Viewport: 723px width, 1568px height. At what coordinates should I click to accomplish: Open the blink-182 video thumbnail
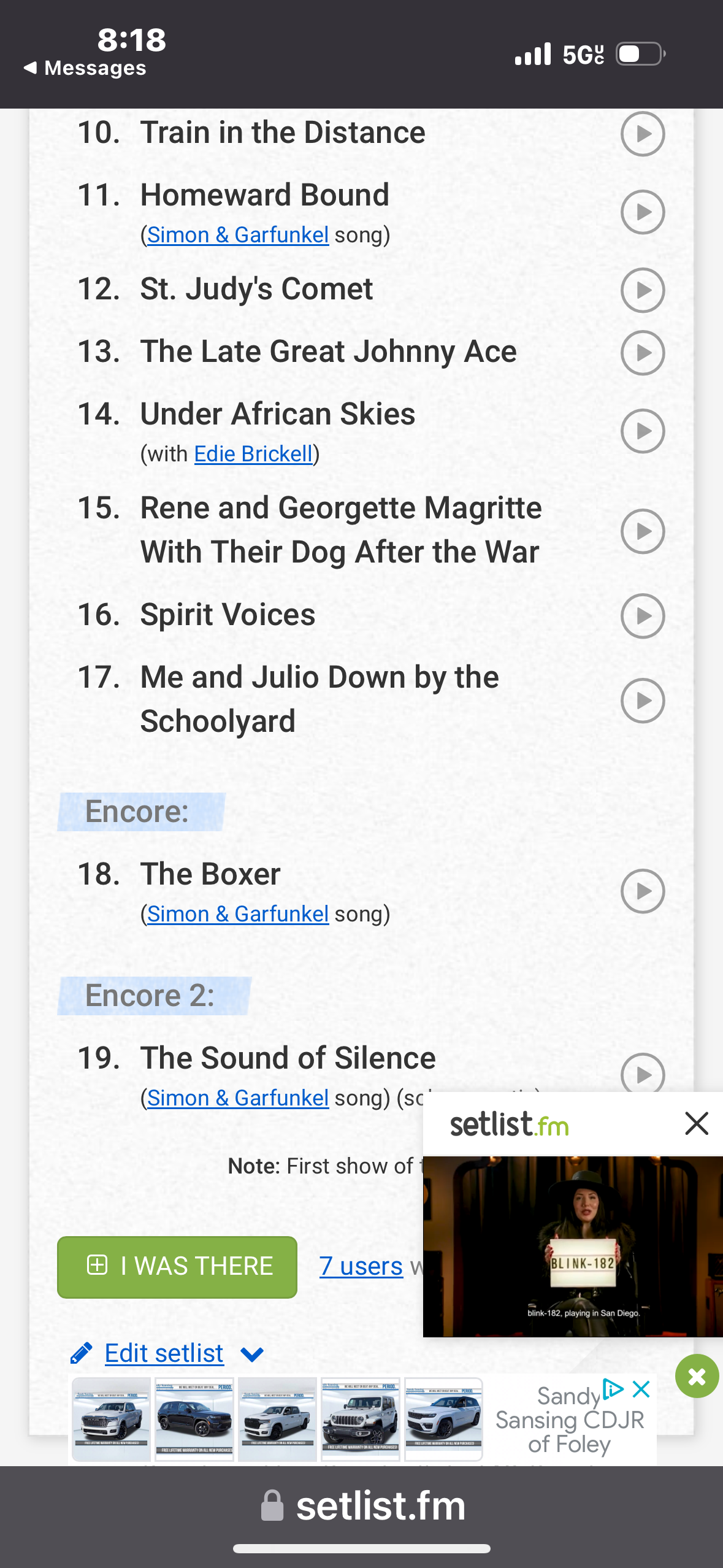(573, 1247)
